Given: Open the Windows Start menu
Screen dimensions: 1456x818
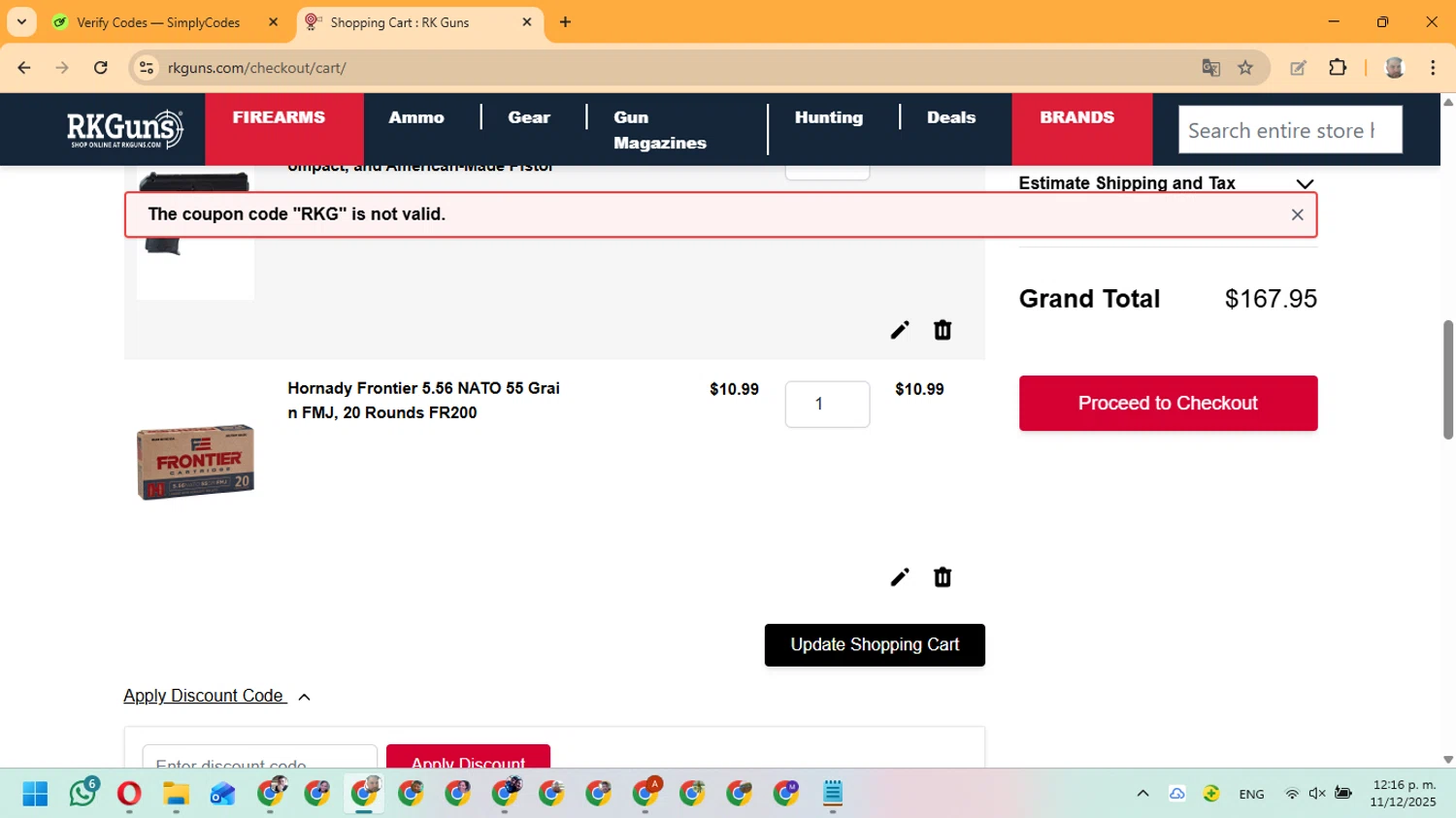Looking at the screenshot, I should tap(35, 794).
